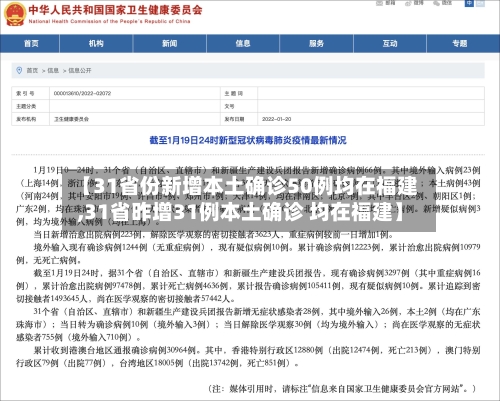Open the 信息 navigation tab

243,43
